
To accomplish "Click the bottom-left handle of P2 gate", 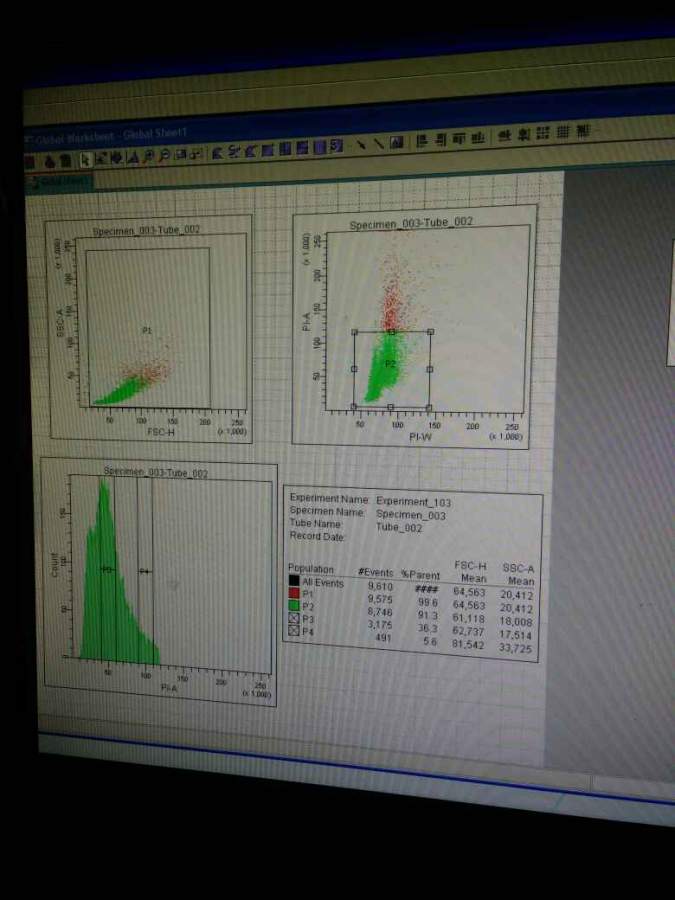I will click(354, 406).
